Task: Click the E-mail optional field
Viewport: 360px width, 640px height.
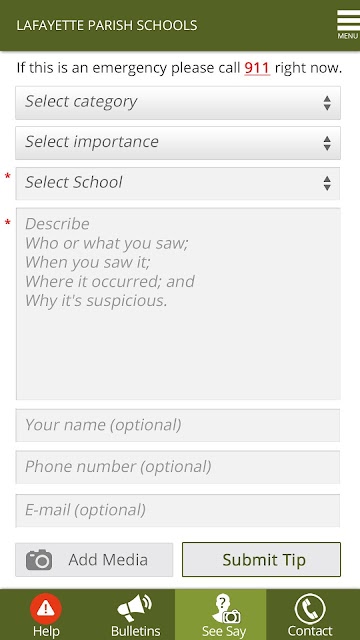Action: pos(178,510)
